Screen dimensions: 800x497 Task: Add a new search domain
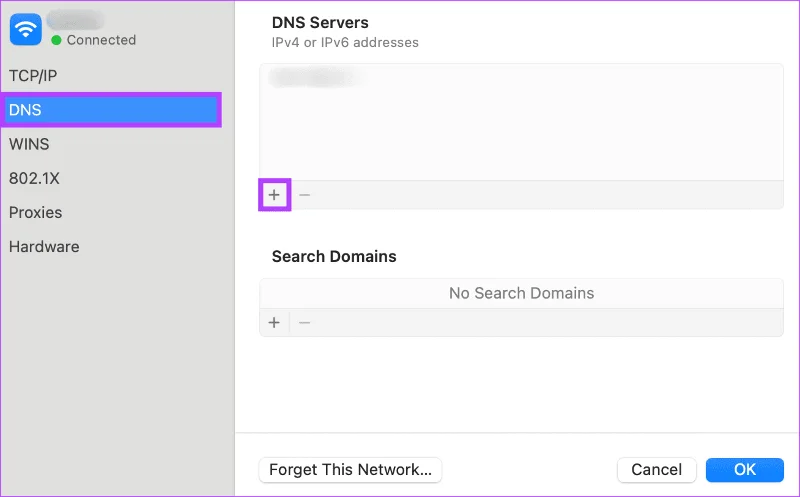coord(274,322)
